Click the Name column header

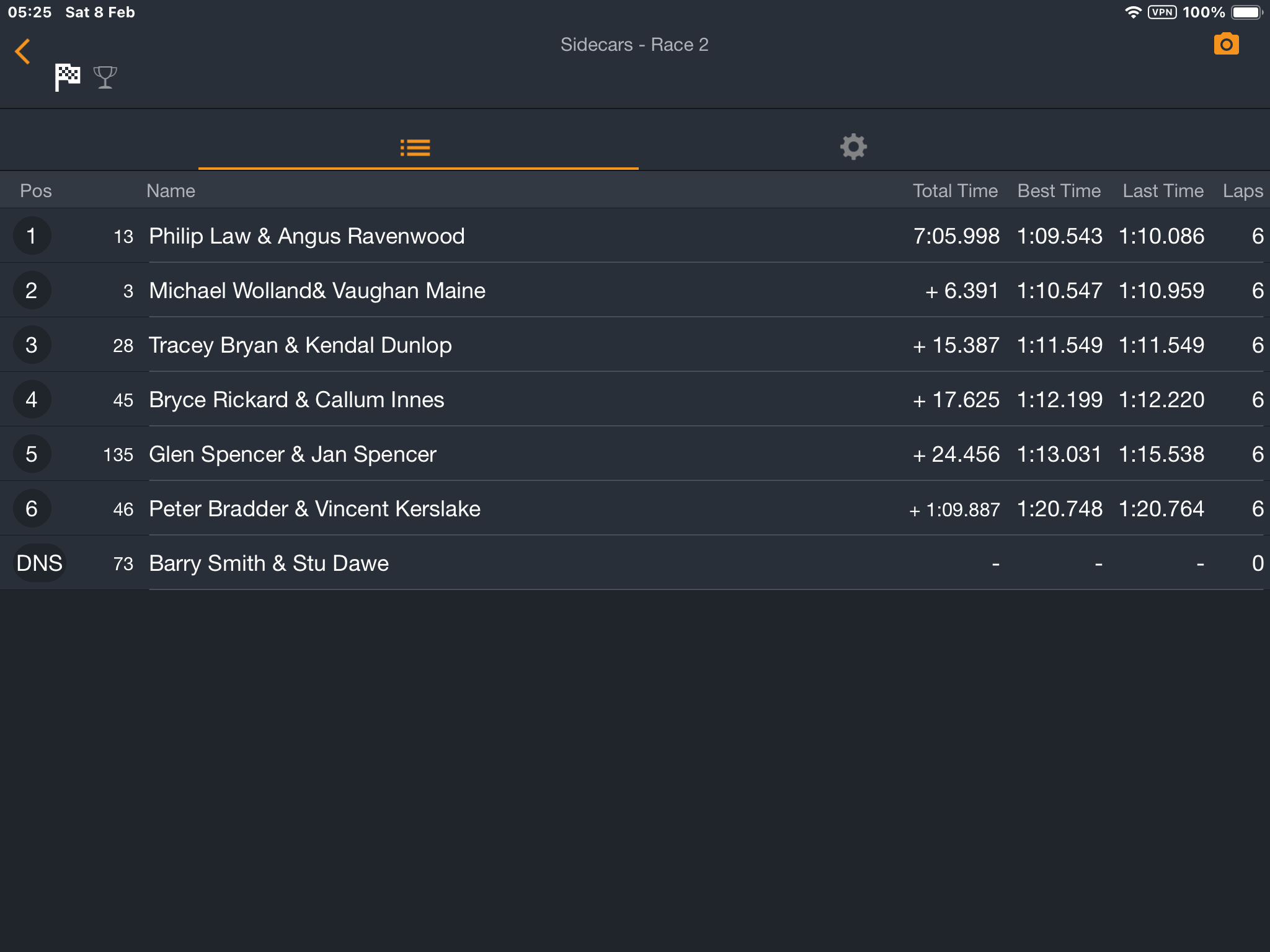tap(171, 191)
